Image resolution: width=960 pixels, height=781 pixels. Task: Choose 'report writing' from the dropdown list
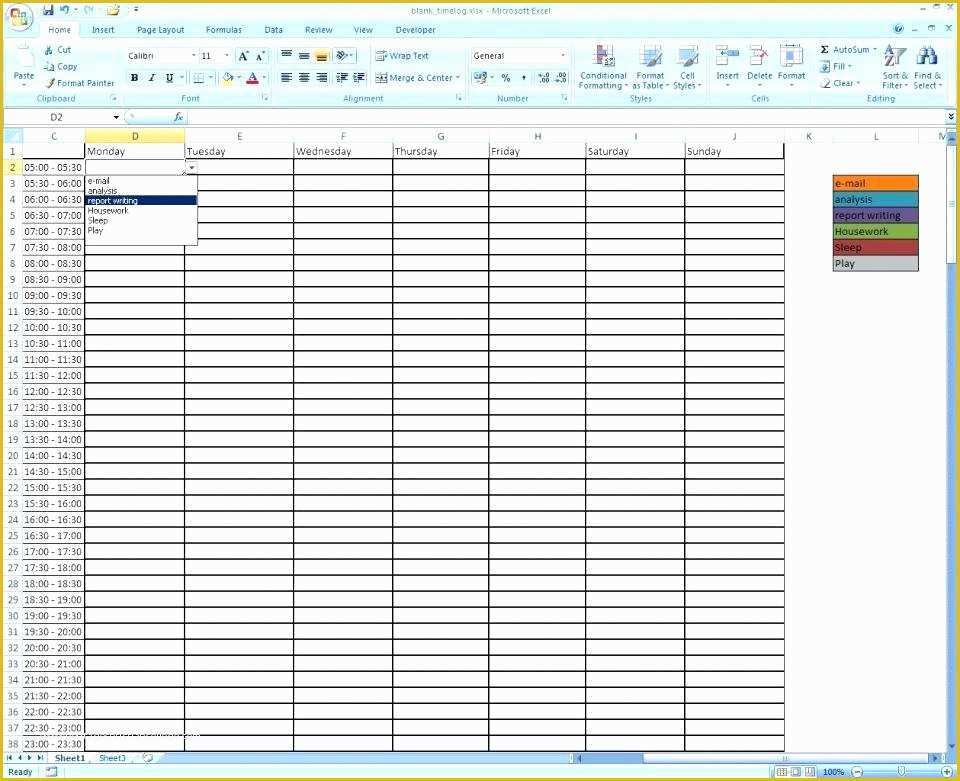click(x=141, y=201)
